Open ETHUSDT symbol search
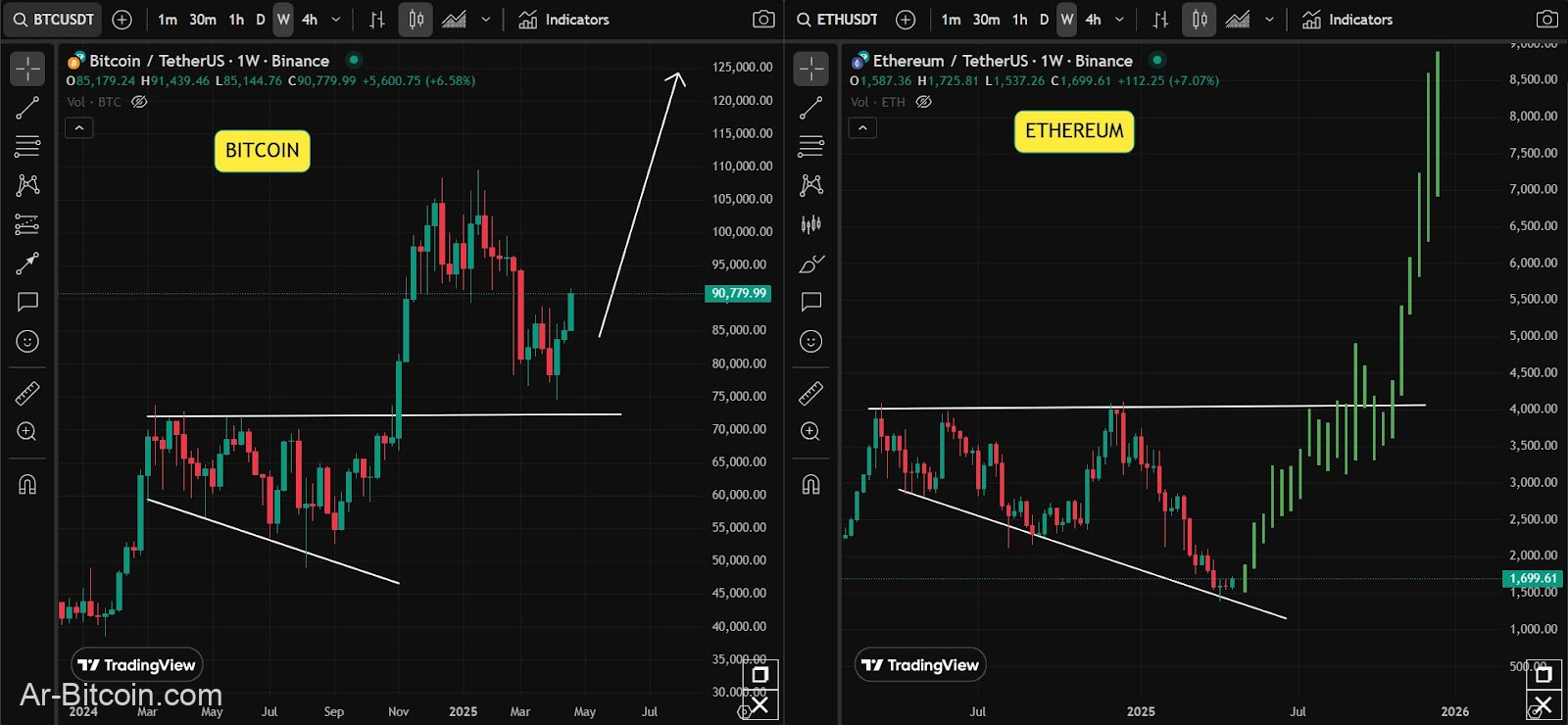The image size is (1568, 725). [x=838, y=20]
